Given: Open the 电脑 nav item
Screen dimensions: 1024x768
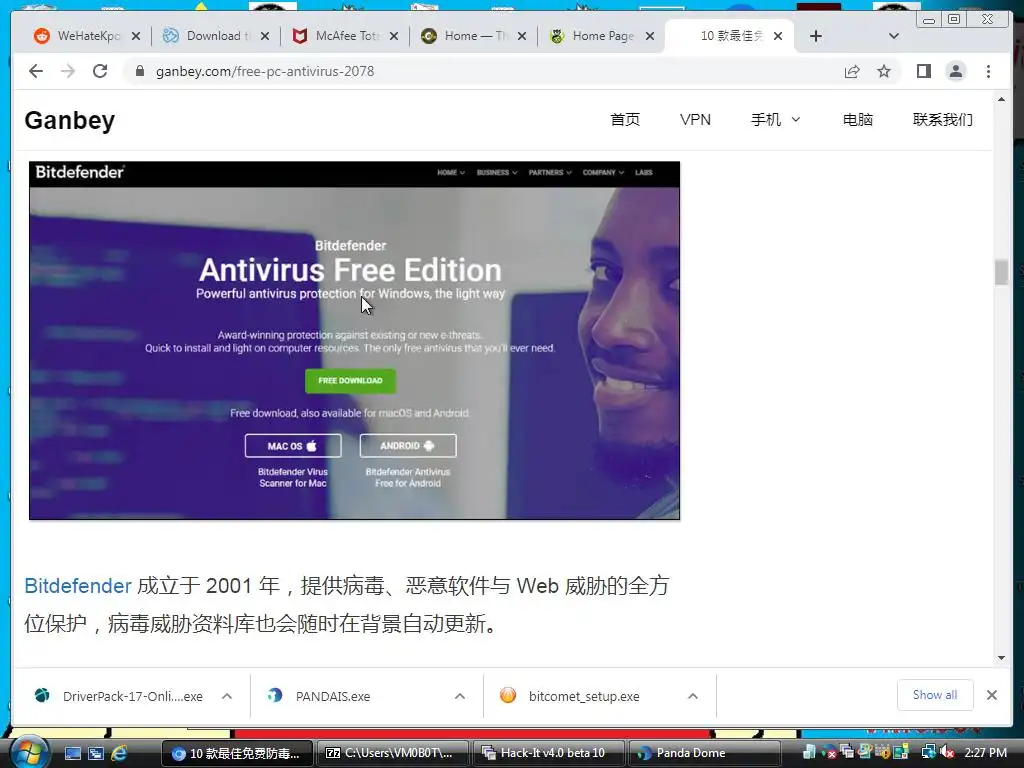Looking at the screenshot, I should click(857, 120).
